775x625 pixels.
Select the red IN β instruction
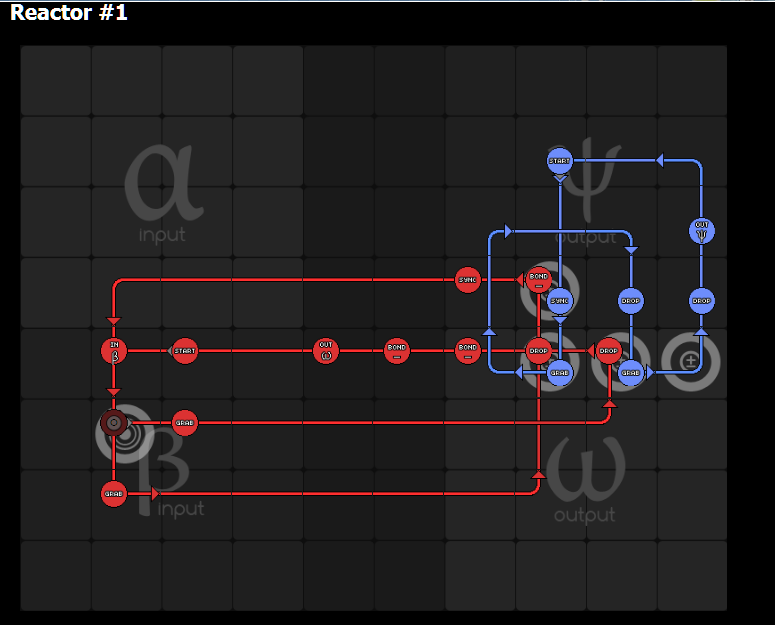click(x=114, y=351)
